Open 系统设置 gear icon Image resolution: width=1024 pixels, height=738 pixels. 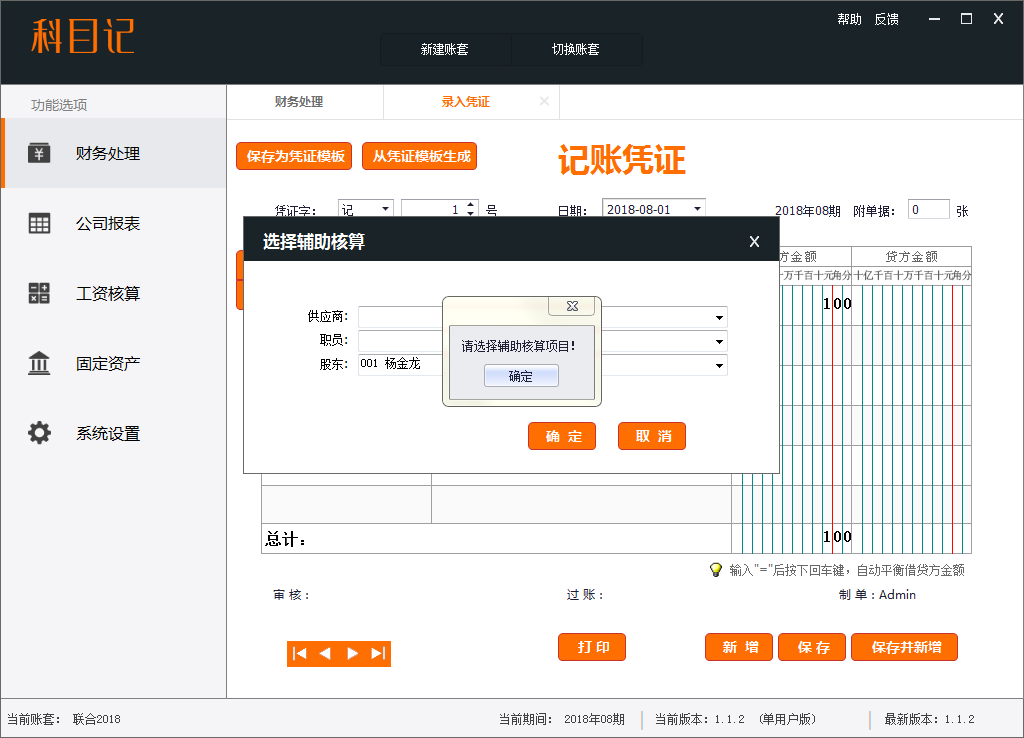pos(39,434)
